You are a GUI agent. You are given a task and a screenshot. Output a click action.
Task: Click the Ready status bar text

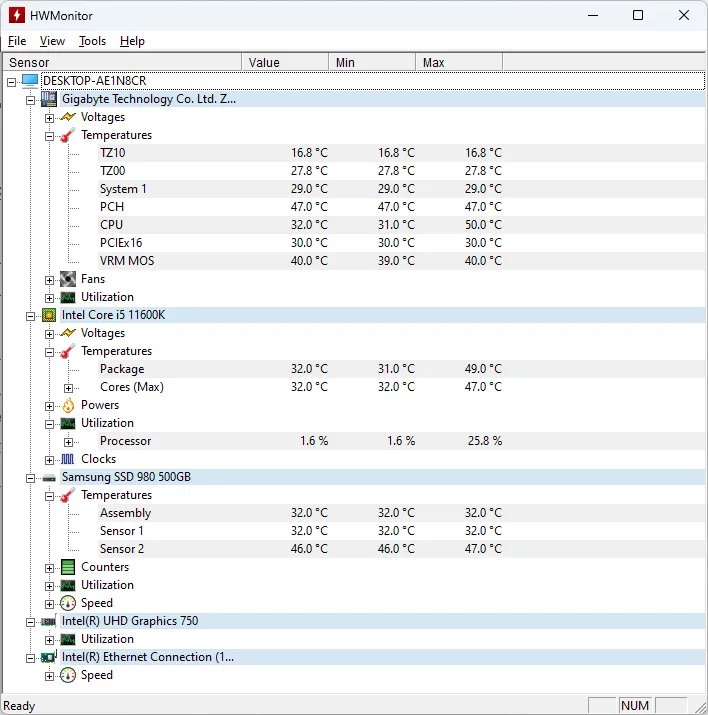point(19,706)
